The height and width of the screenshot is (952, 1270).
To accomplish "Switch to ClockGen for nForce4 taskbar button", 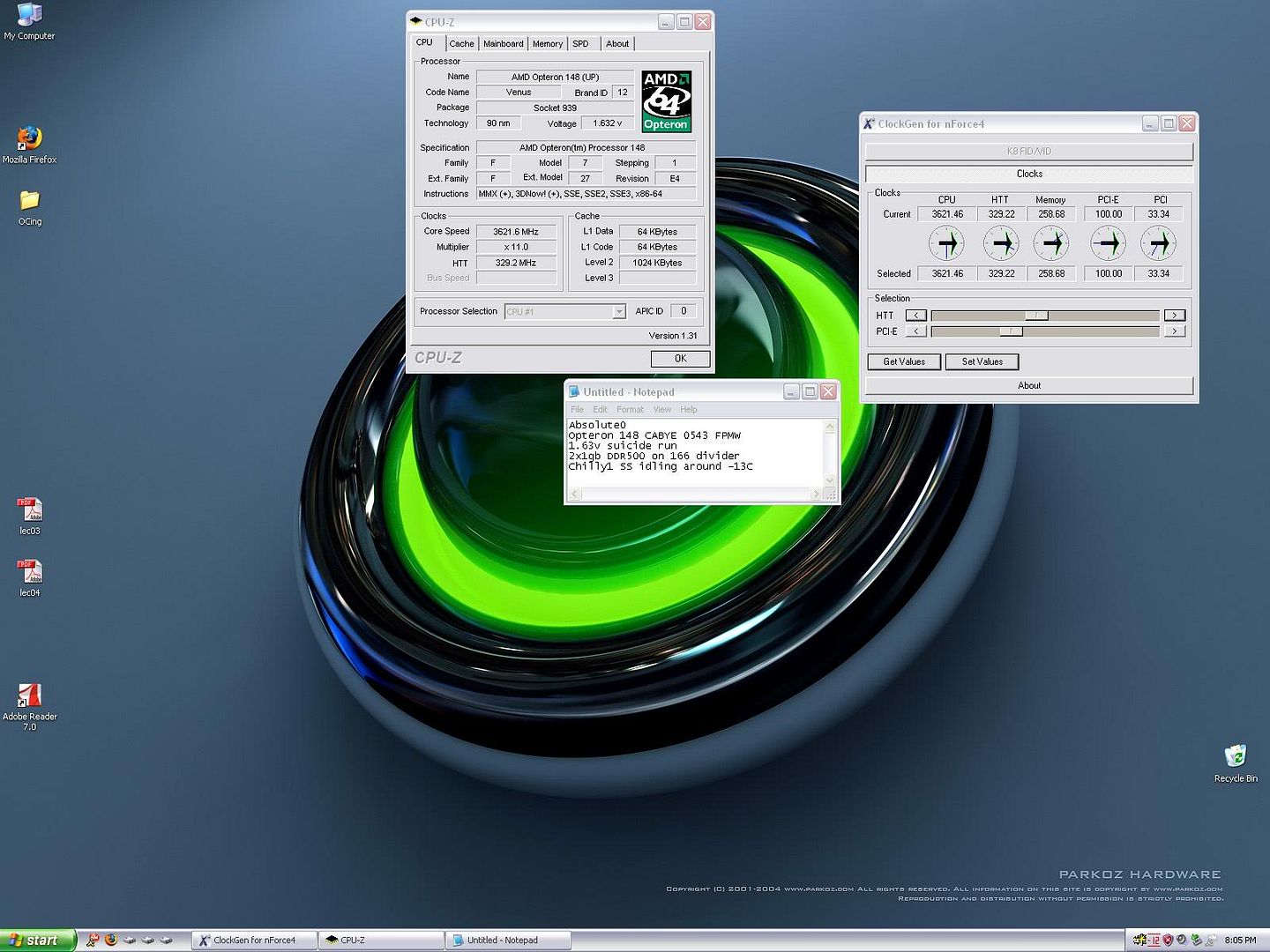I will (x=255, y=941).
